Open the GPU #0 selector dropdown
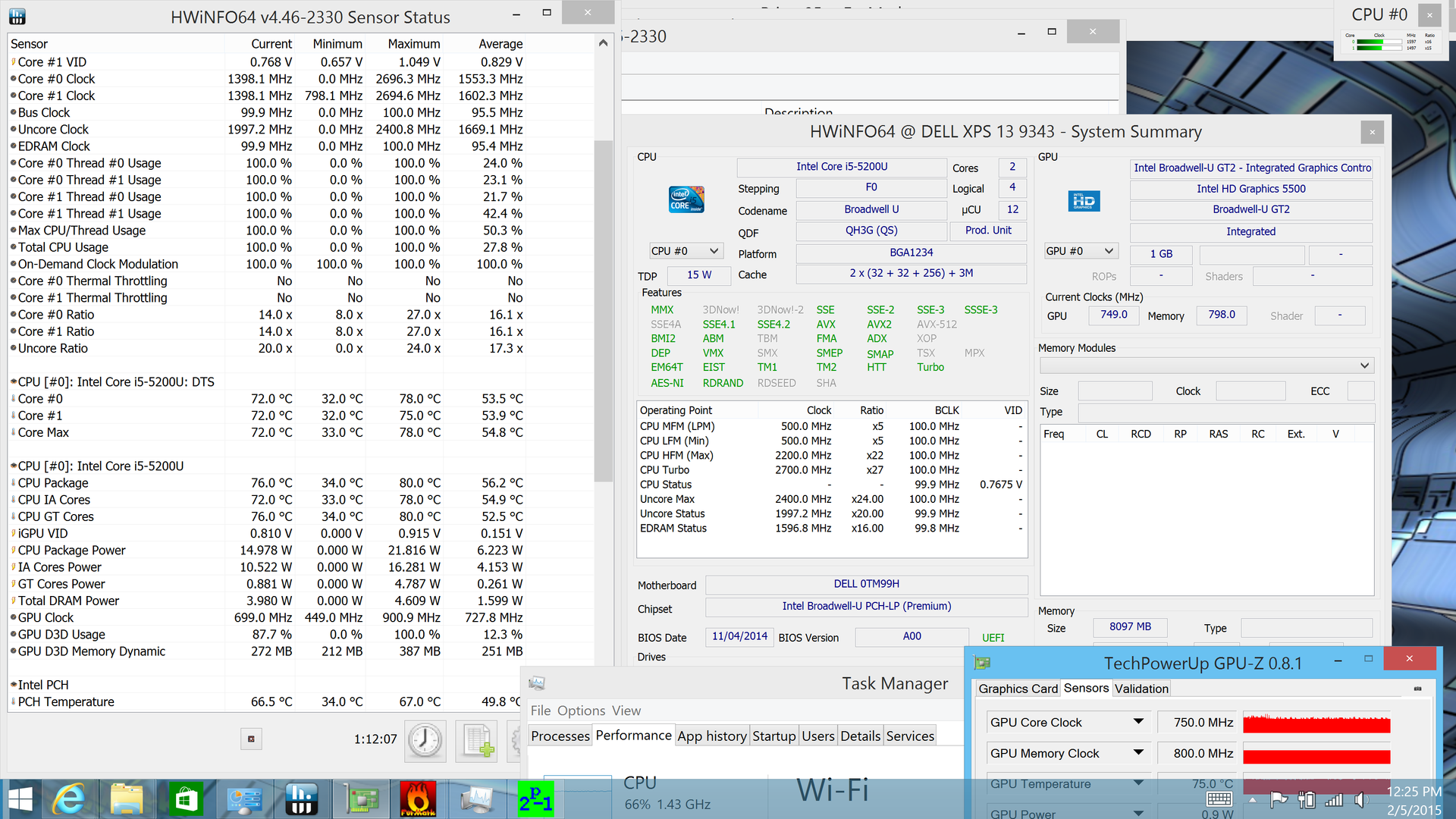Screen dimensions: 1456x819 tap(1081, 251)
